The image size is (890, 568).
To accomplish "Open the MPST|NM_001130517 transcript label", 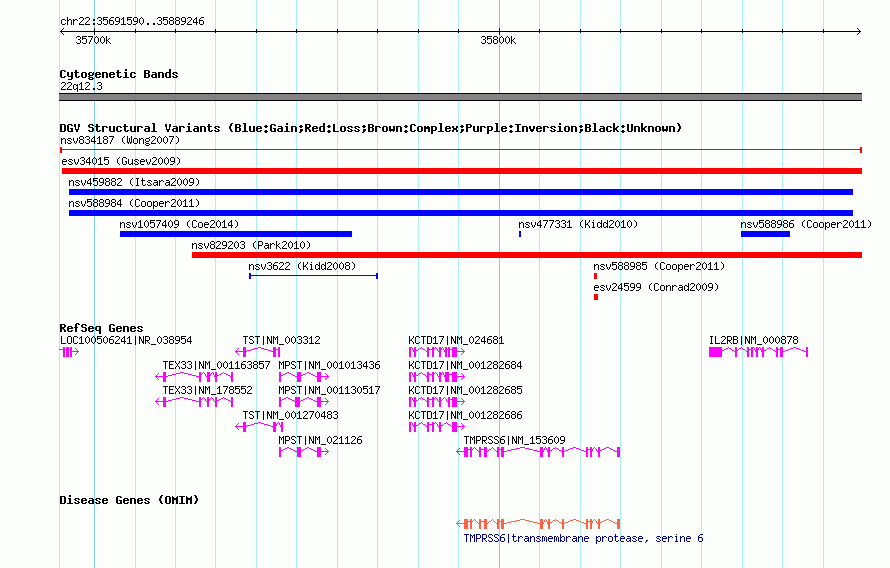I will [329, 390].
